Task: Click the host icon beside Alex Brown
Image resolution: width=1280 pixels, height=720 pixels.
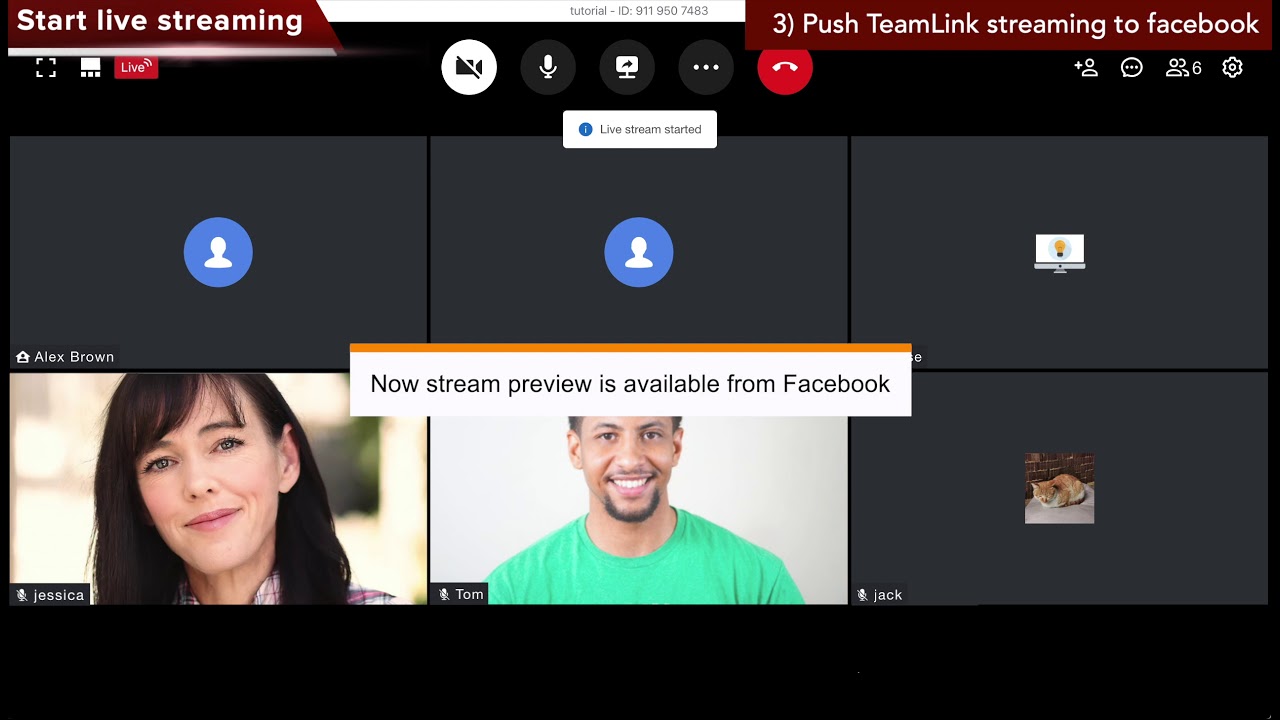Action: point(23,357)
